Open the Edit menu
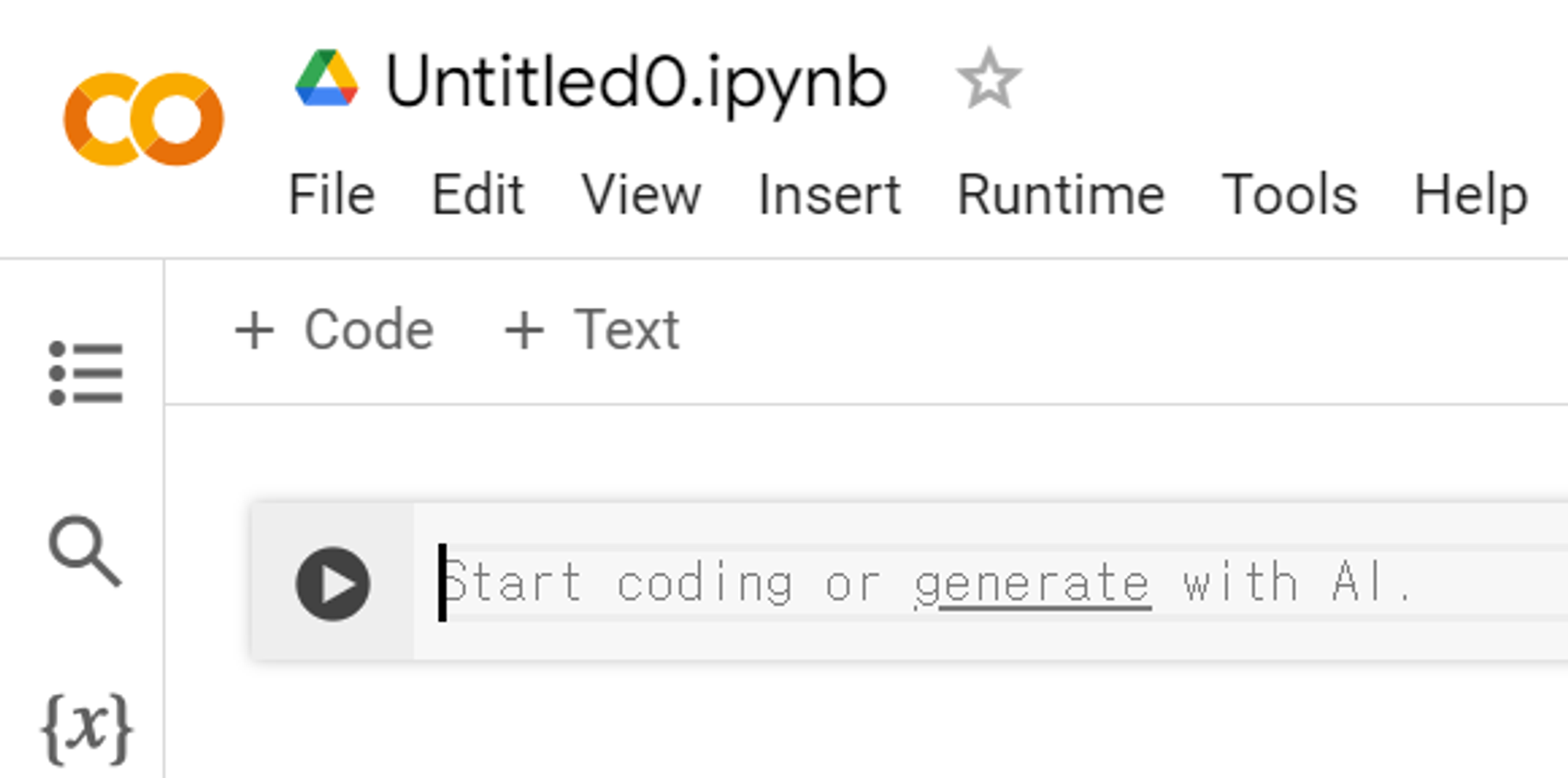1568x778 pixels. [478, 194]
